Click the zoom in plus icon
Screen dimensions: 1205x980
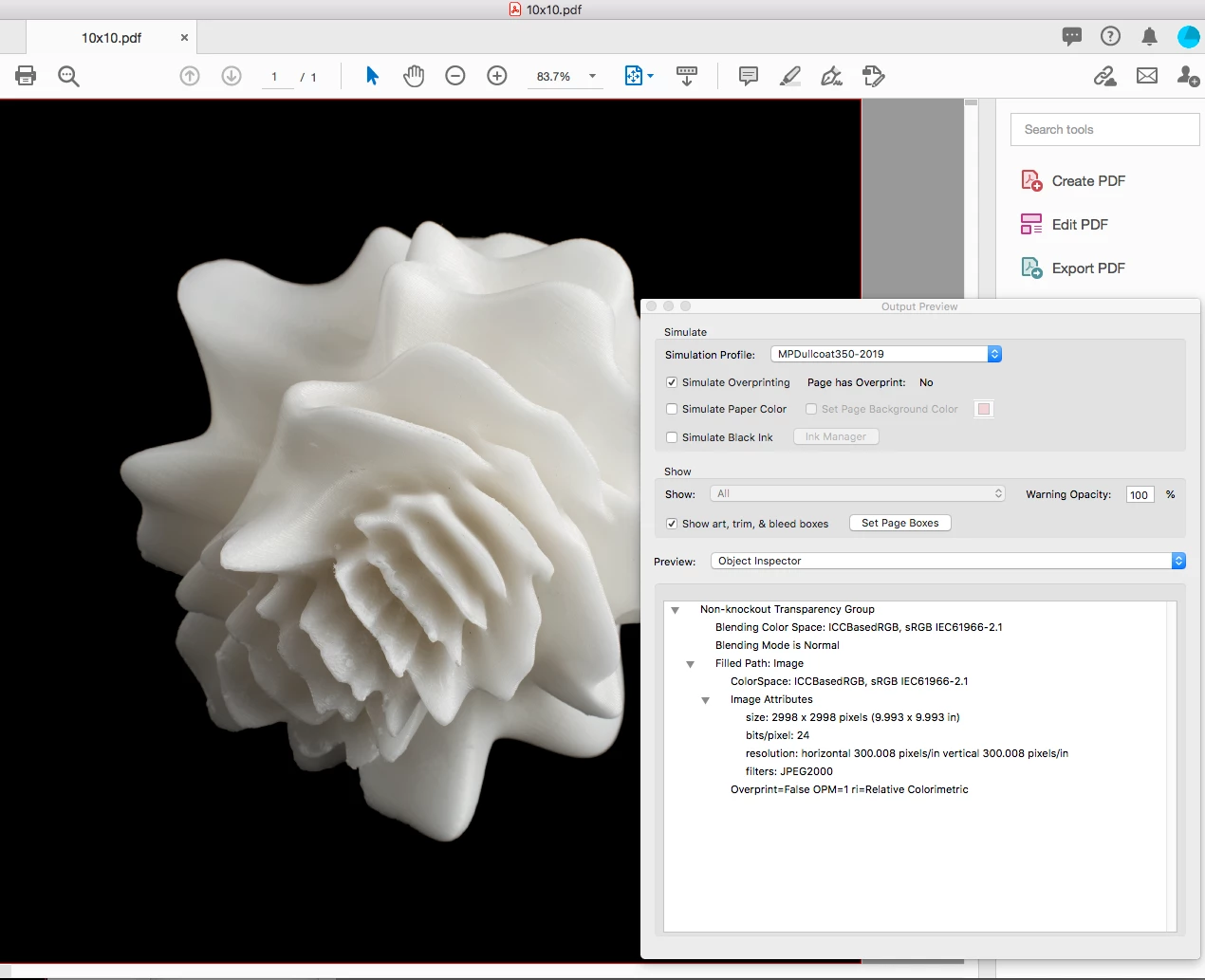(x=497, y=76)
